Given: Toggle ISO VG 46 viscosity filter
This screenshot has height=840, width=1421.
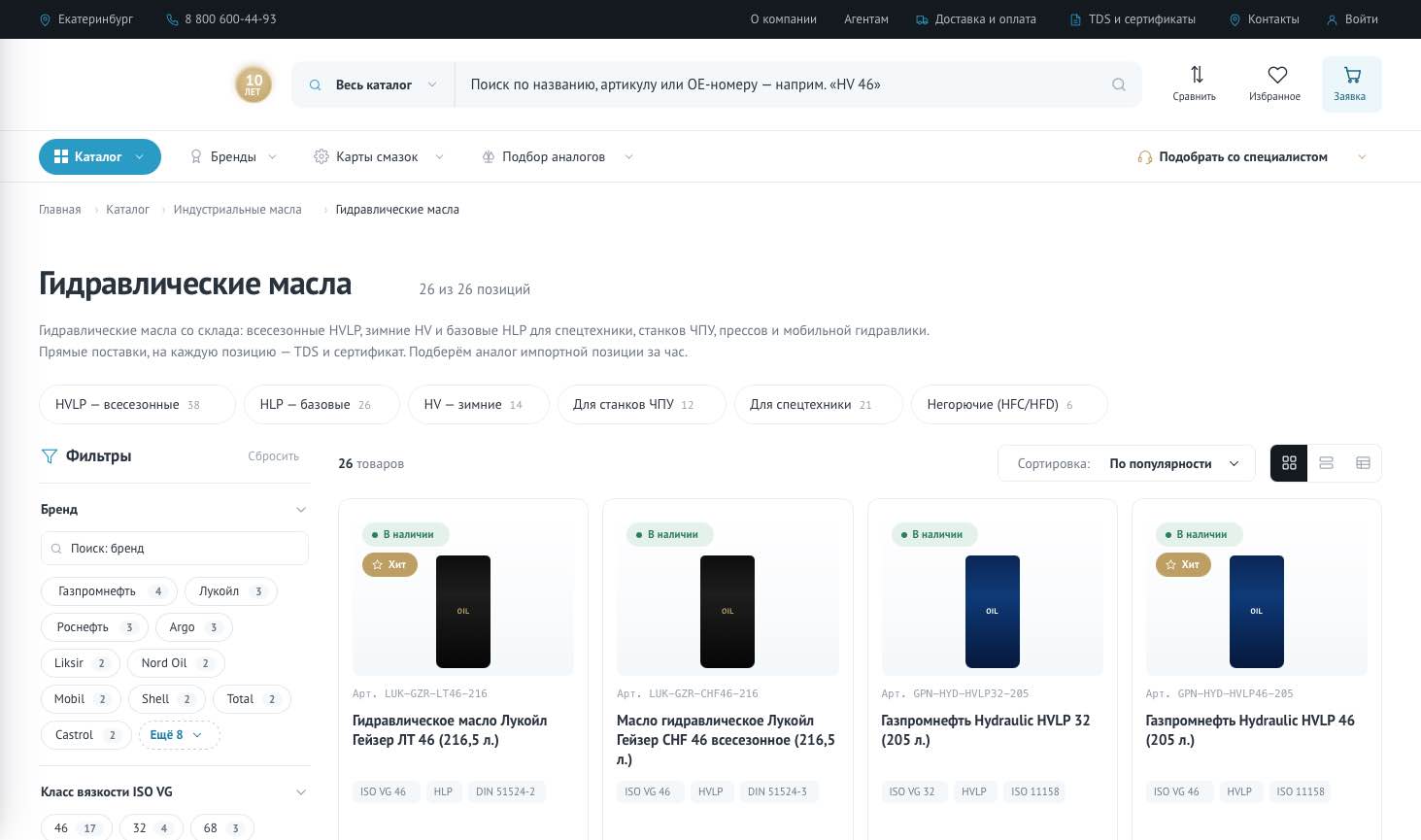Looking at the screenshot, I should (x=76, y=828).
